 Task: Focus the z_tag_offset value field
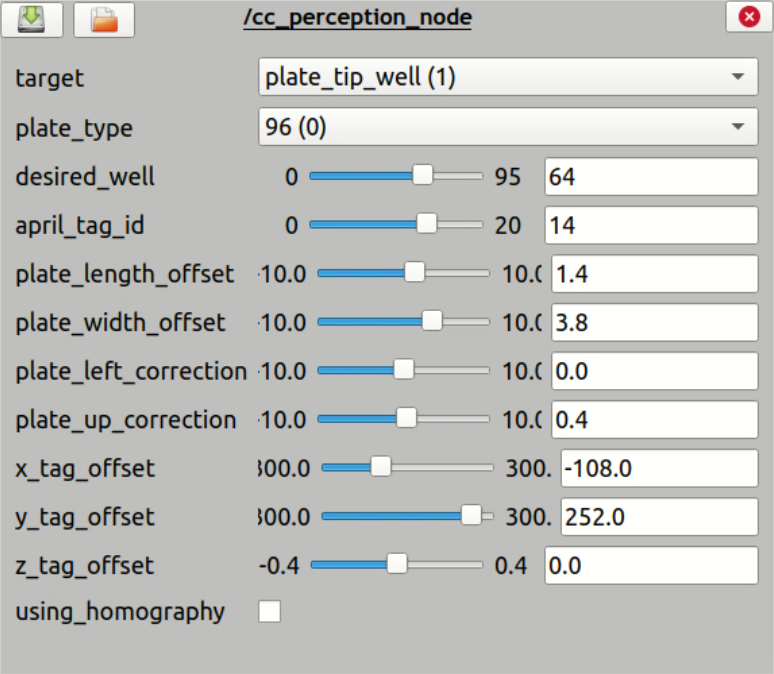(x=651, y=566)
